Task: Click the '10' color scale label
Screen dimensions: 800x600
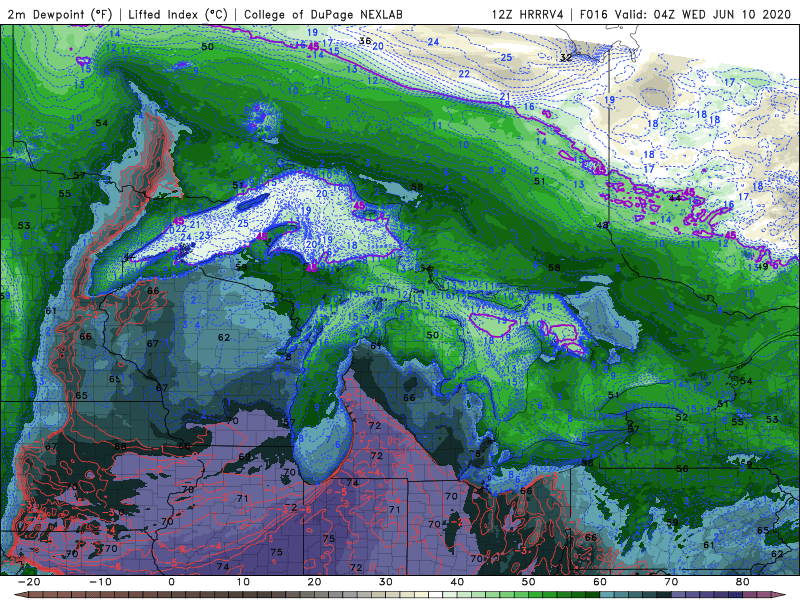Action: [243, 582]
